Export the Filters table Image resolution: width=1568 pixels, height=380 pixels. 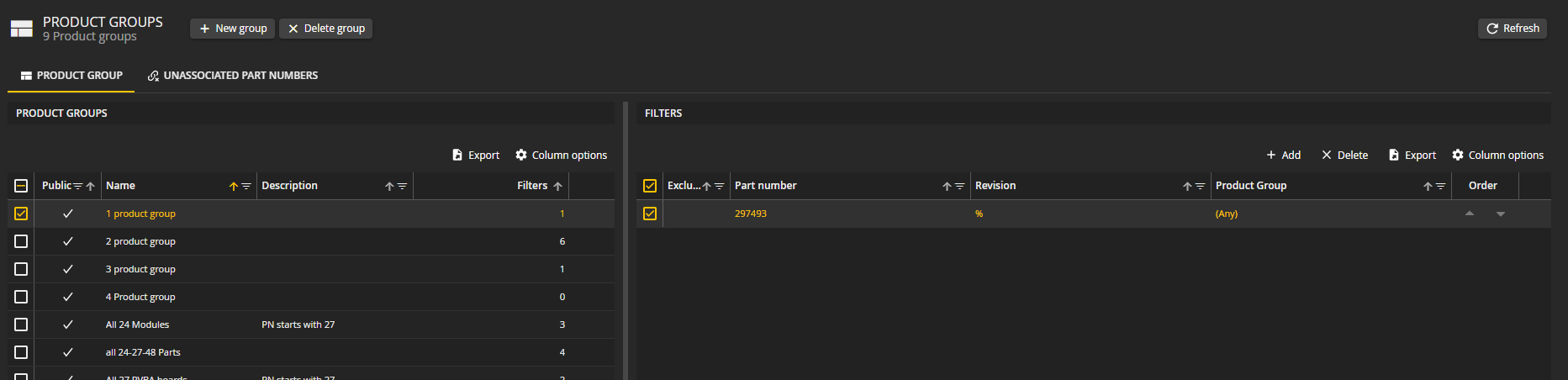tap(1412, 156)
